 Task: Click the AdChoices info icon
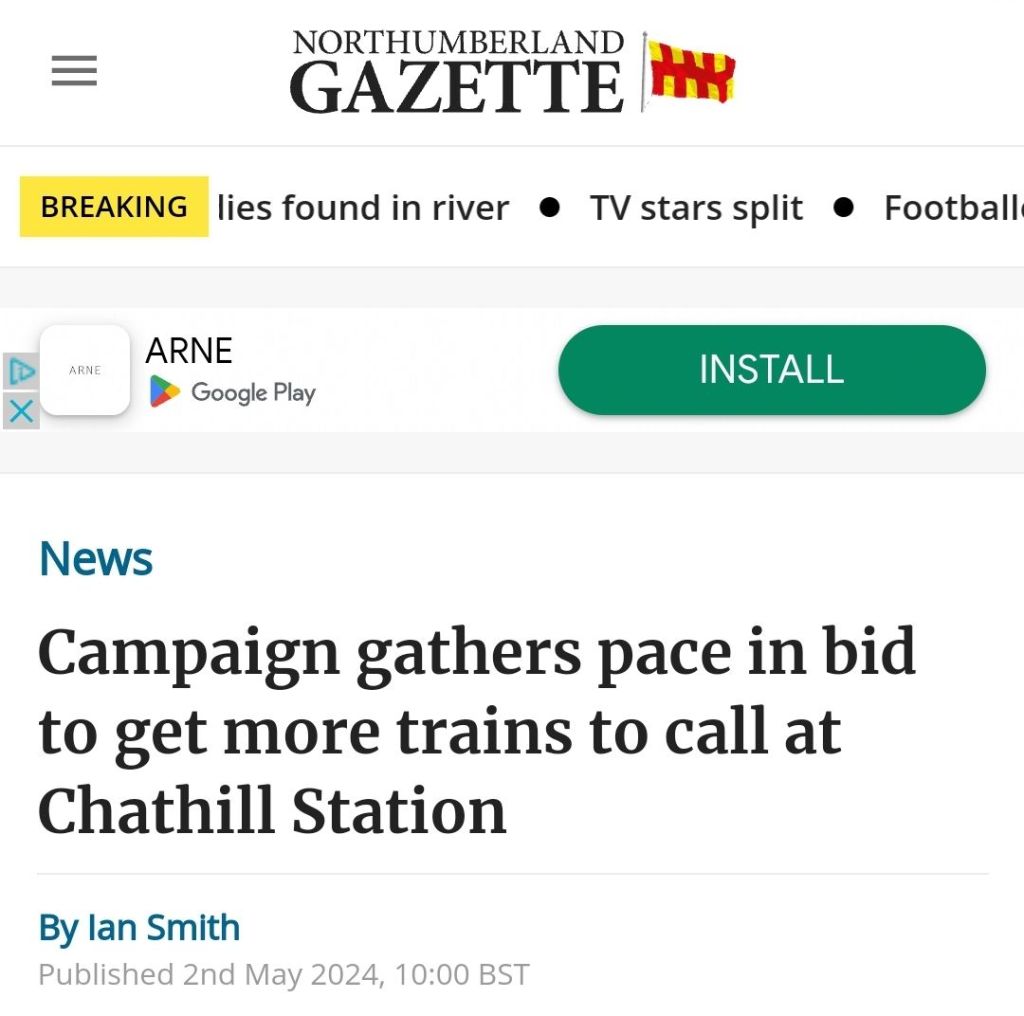[x=21, y=372]
